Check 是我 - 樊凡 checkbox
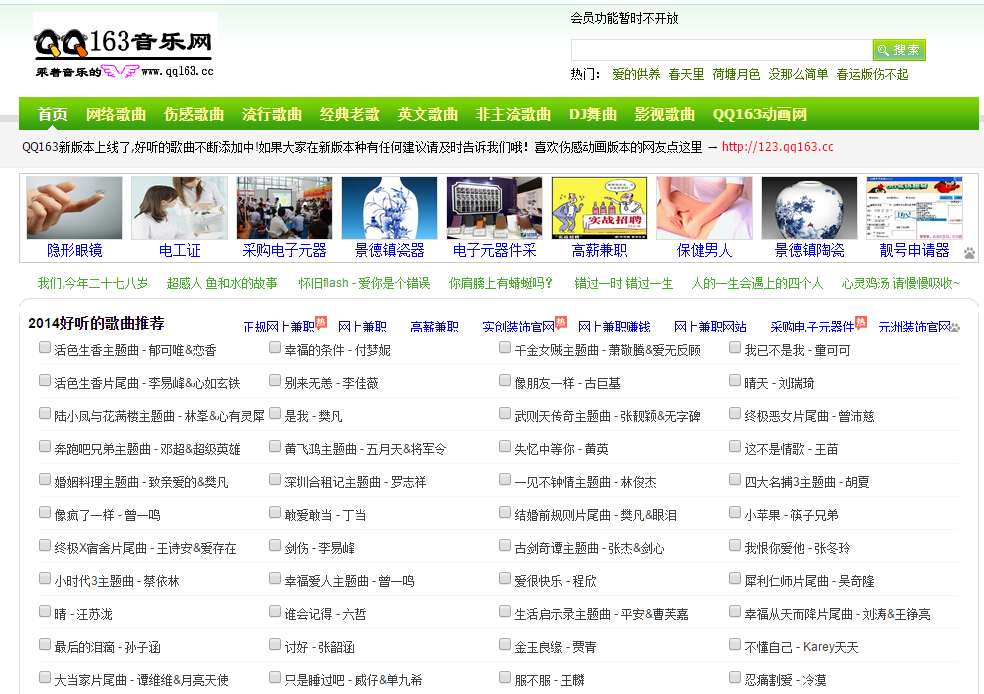The image size is (984, 694). [275, 413]
